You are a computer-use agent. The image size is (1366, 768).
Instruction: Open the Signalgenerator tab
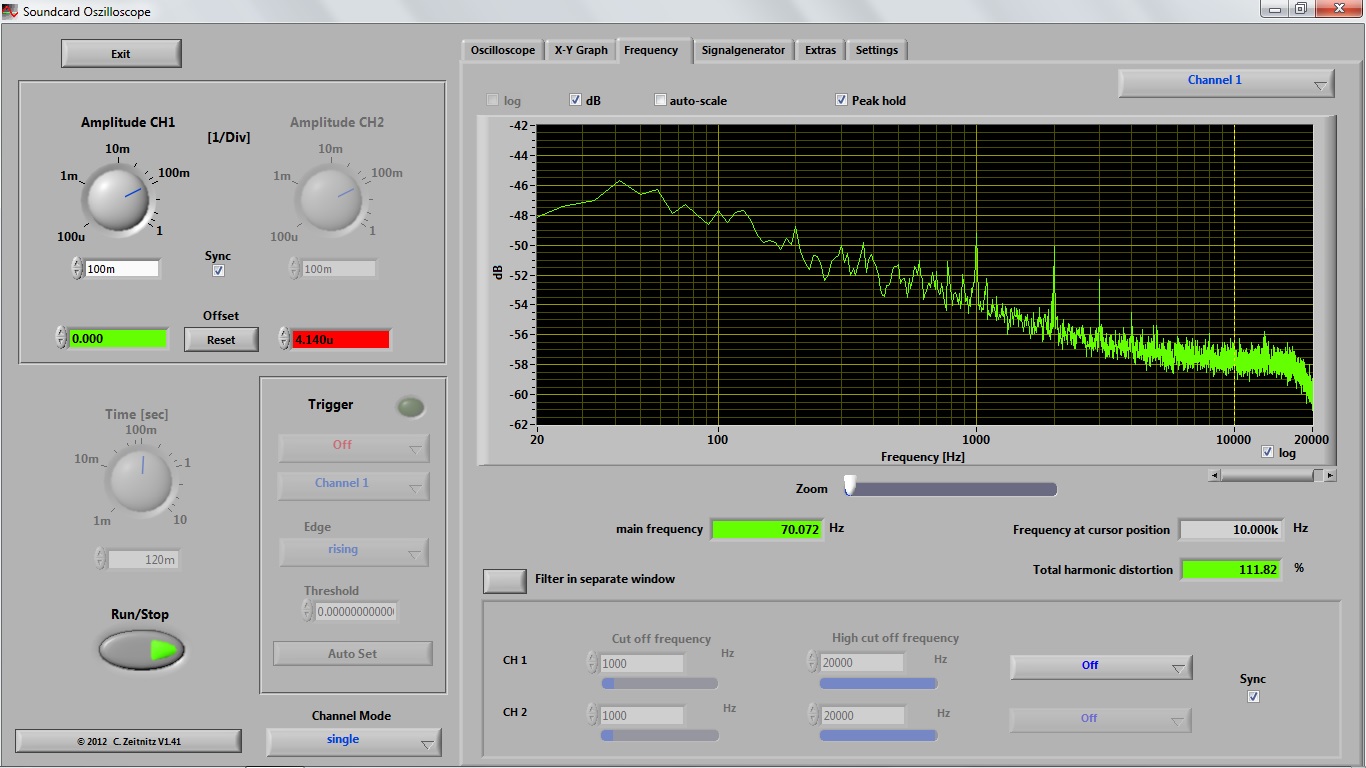point(743,50)
